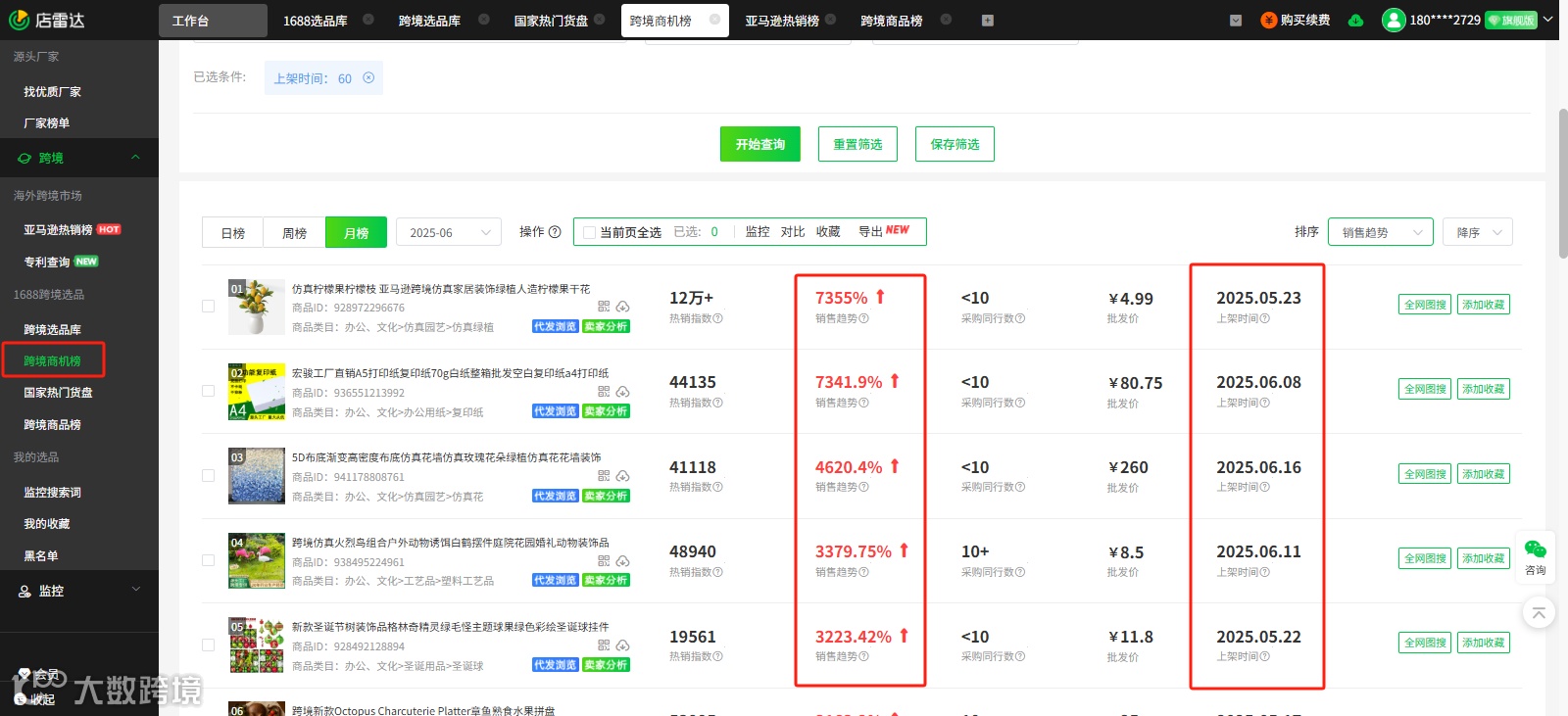Close the 跨境商品榜 tab
The height and width of the screenshot is (716, 1568).
point(945,19)
